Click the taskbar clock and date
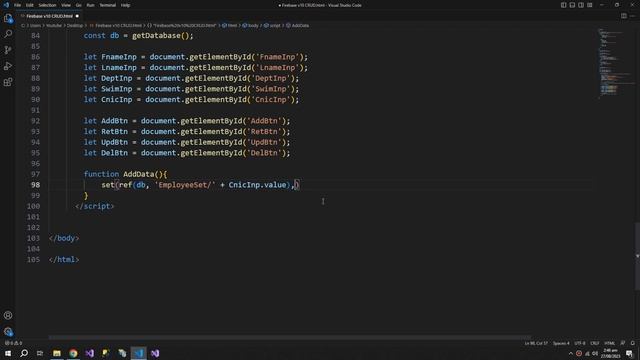This screenshot has width=640, height=360. pos(610,353)
